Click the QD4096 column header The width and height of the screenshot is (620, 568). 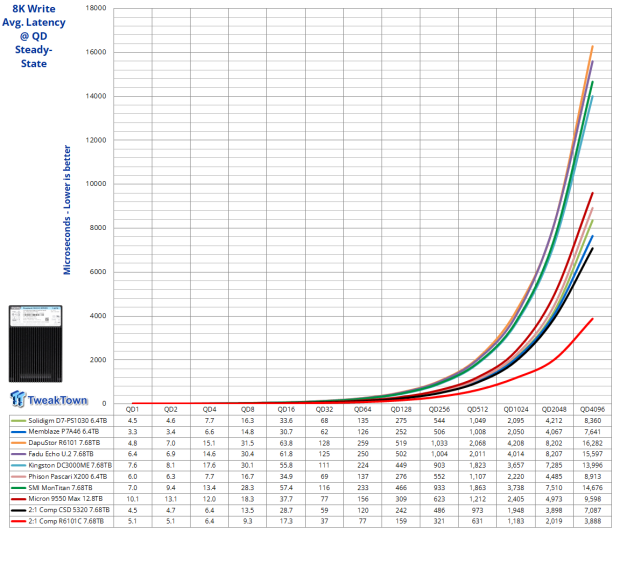click(592, 410)
